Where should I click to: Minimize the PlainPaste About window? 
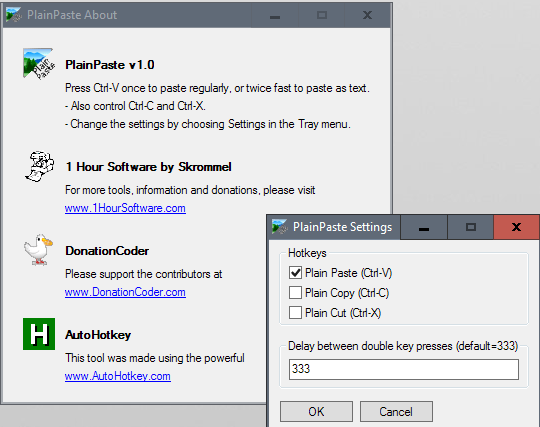(275, 15)
